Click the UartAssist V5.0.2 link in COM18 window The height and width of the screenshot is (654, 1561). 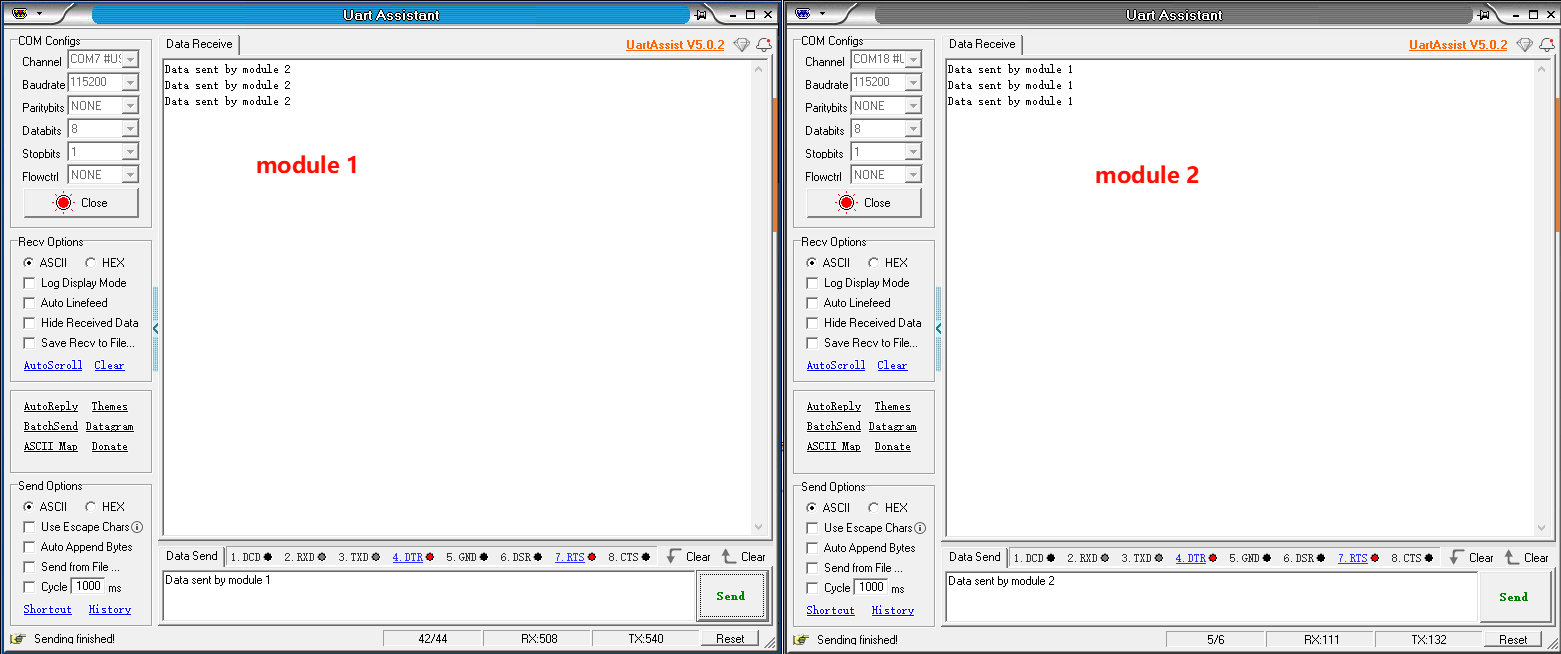point(1458,45)
